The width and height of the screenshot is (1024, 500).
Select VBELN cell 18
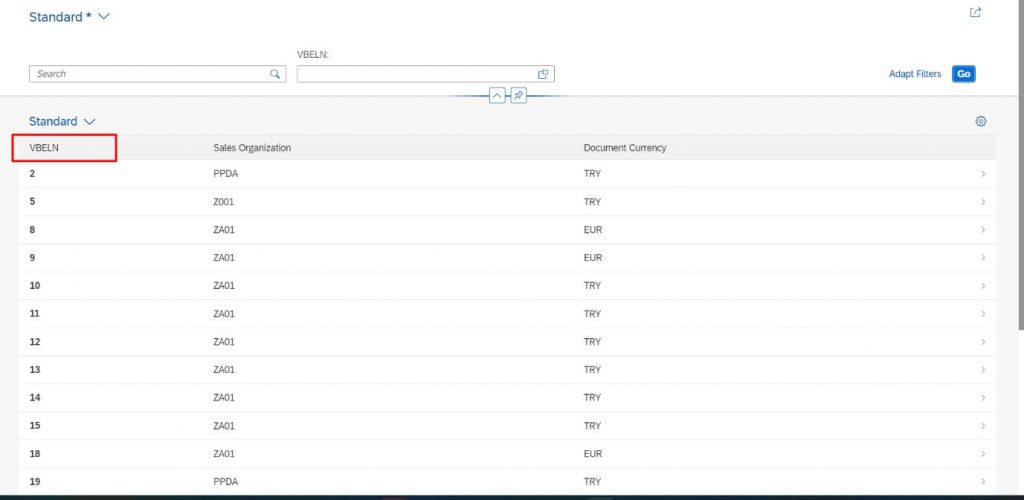(35, 454)
